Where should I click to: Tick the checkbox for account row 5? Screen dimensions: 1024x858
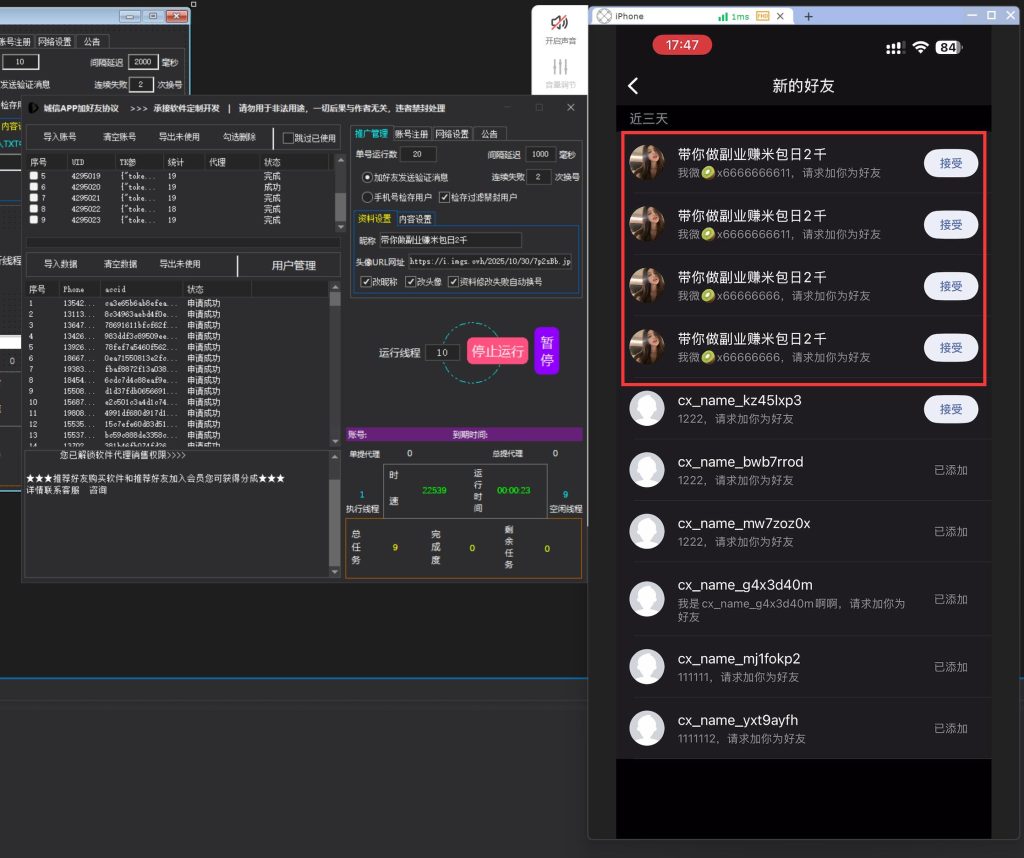coord(34,176)
